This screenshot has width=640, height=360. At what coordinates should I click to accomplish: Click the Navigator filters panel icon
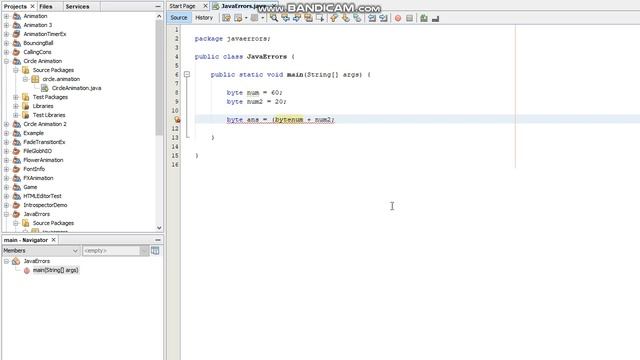[x=155, y=250]
